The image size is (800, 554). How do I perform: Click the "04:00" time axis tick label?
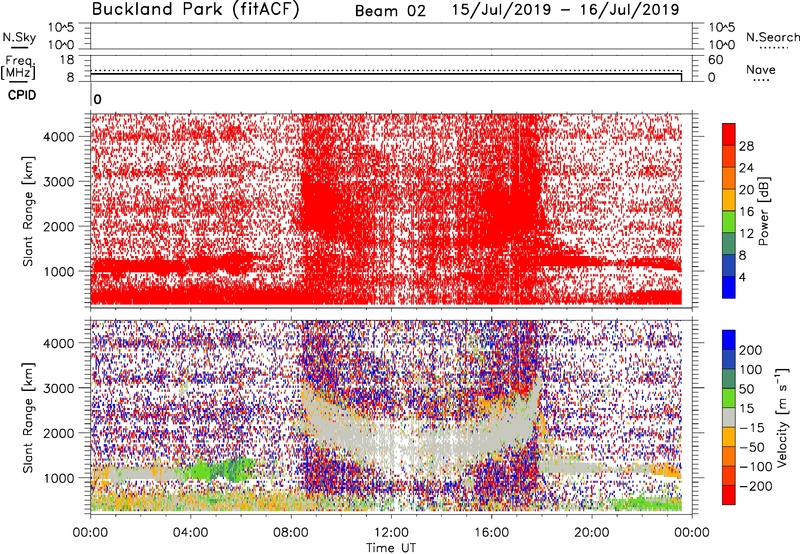(x=191, y=533)
